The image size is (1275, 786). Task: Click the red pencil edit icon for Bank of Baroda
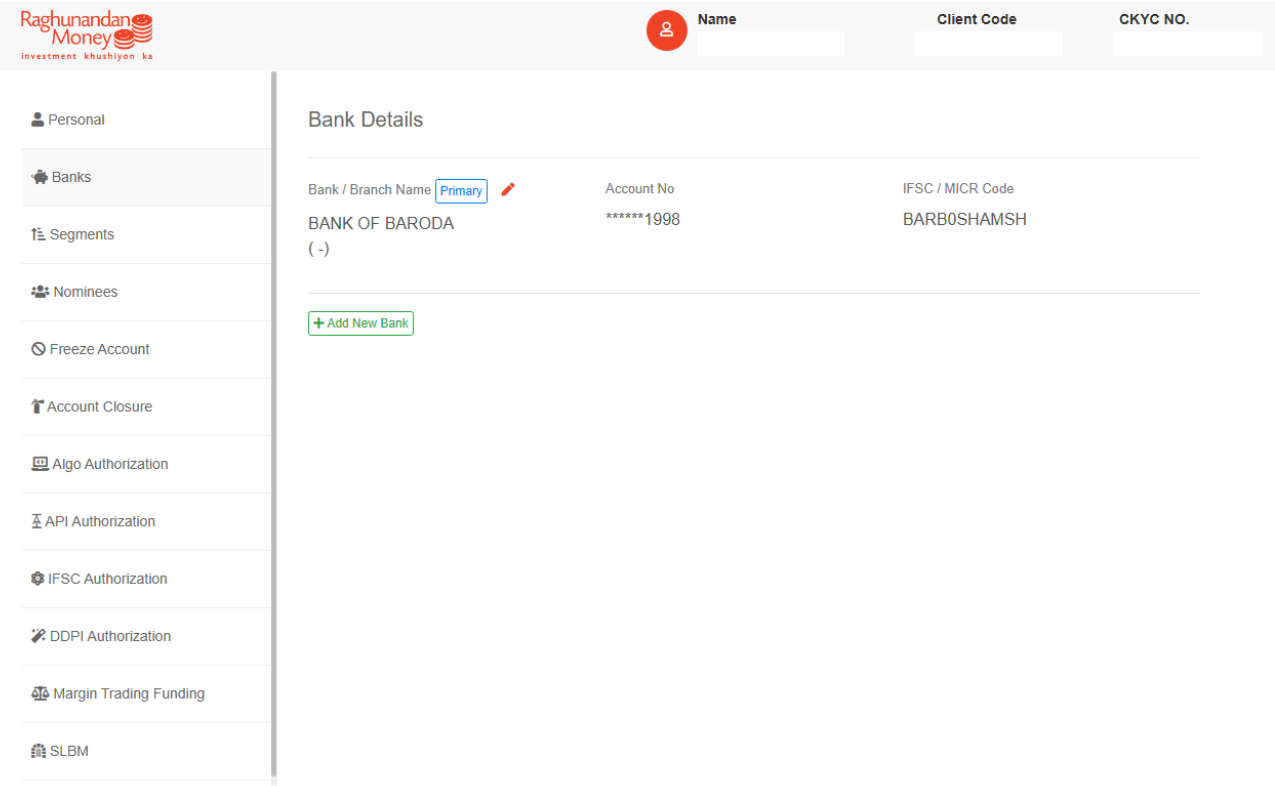coord(508,190)
